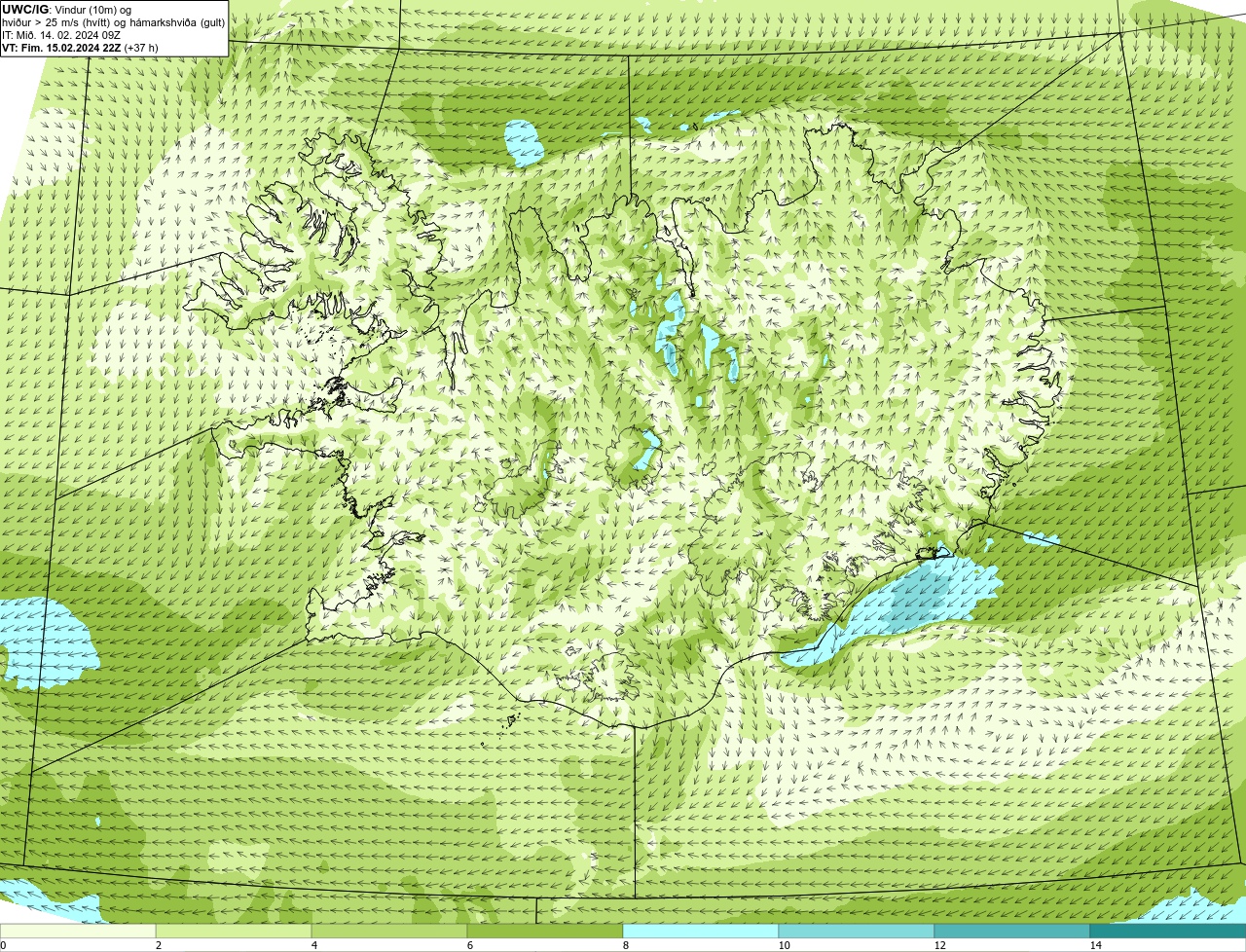Click the legend scale label '0'
Screen dimensions: 1246x952
[3, 945]
